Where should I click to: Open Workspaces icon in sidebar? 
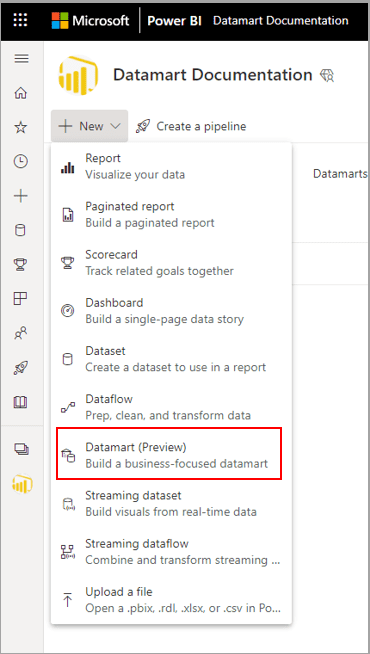(x=21, y=449)
